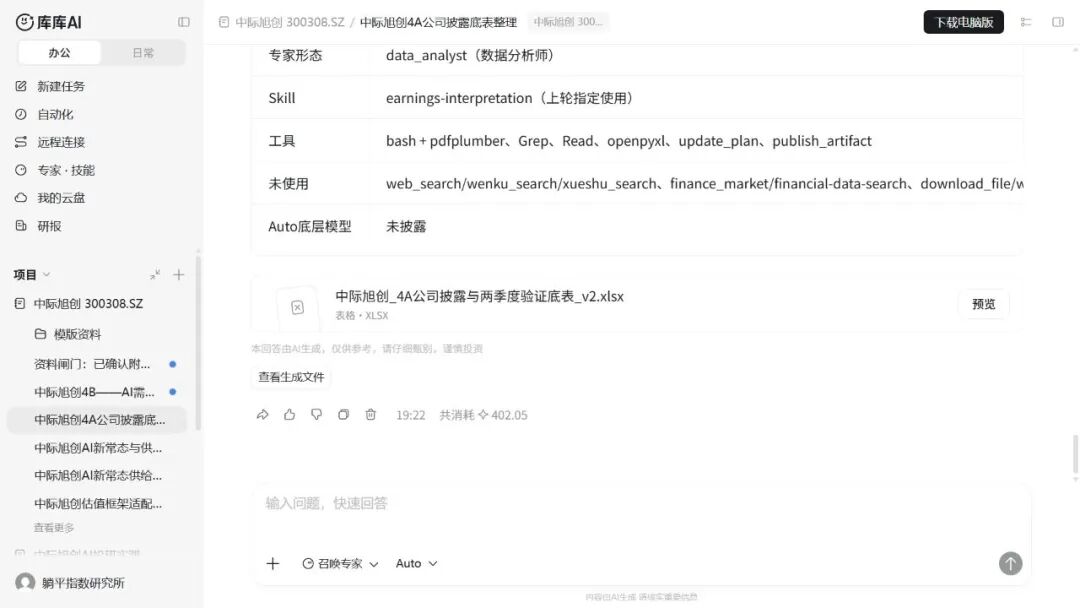This screenshot has height=608, width=1080.
Task: Toggle the right side panel icon
Action: (x=1058, y=22)
